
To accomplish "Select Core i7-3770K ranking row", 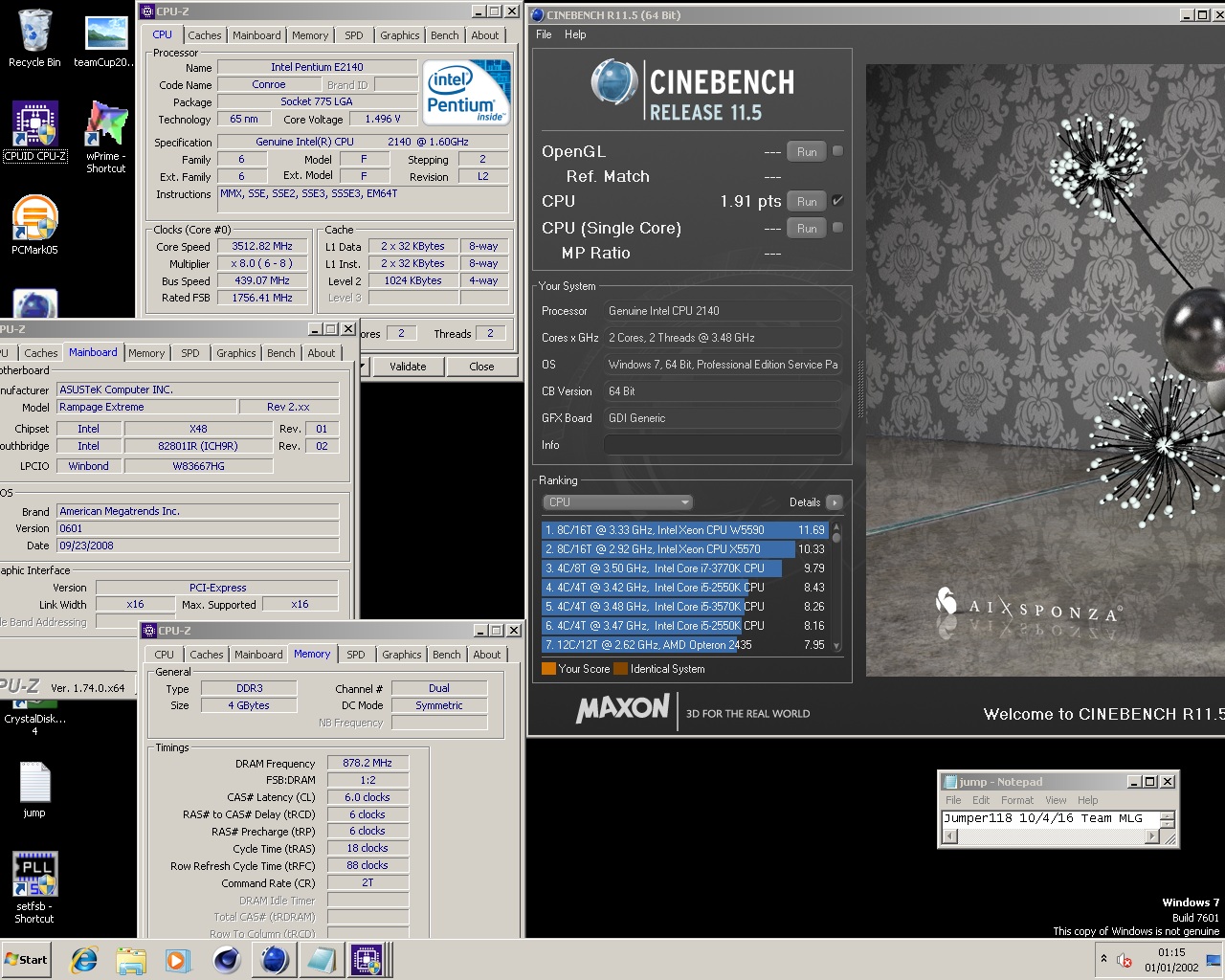I will (685, 568).
